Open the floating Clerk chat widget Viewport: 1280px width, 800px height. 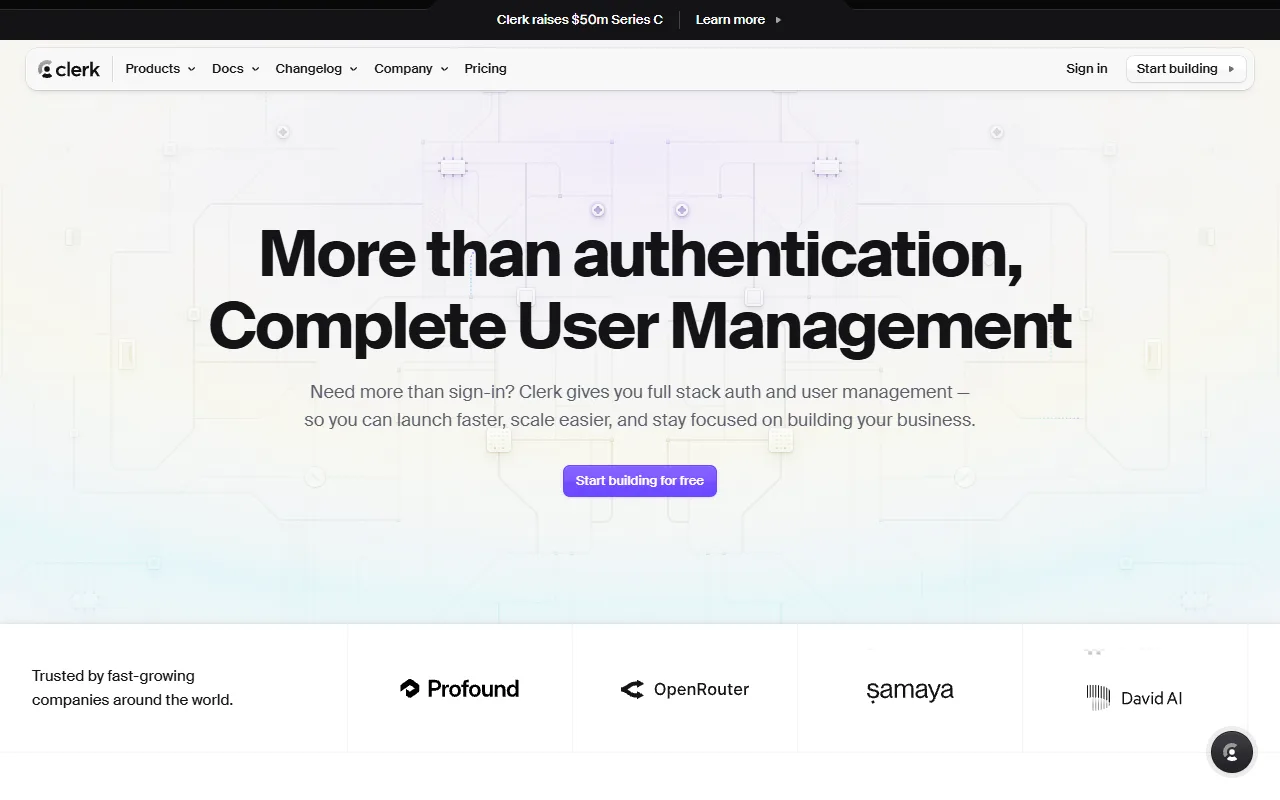[1231, 753]
